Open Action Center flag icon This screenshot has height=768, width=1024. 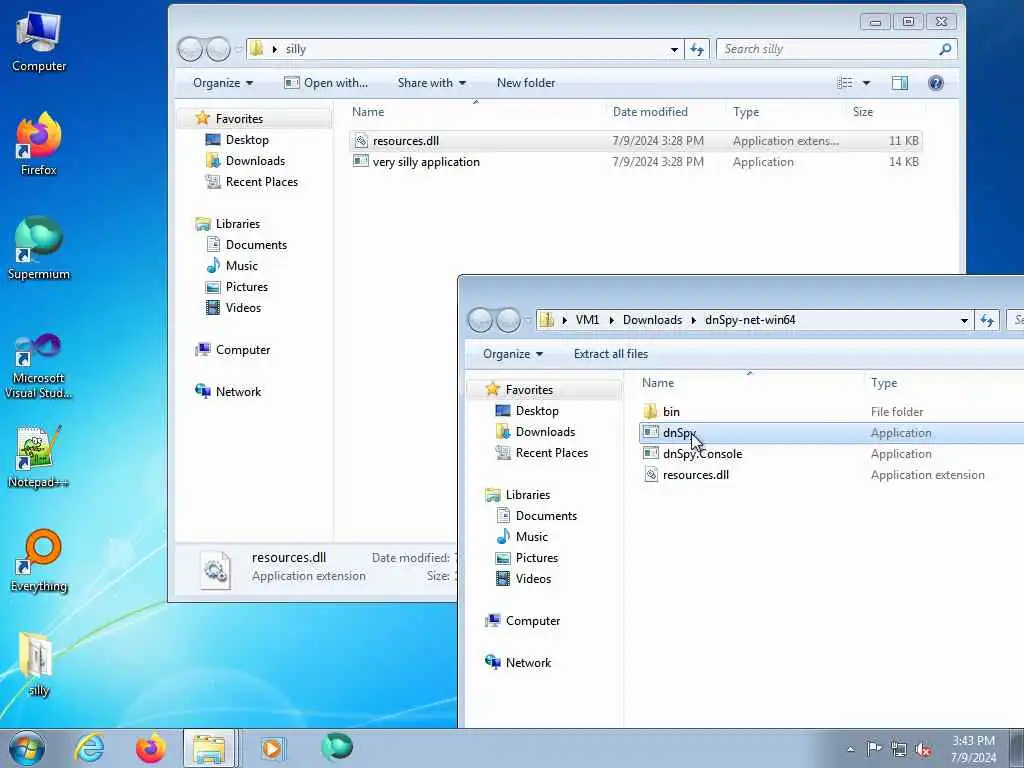pos(874,749)
